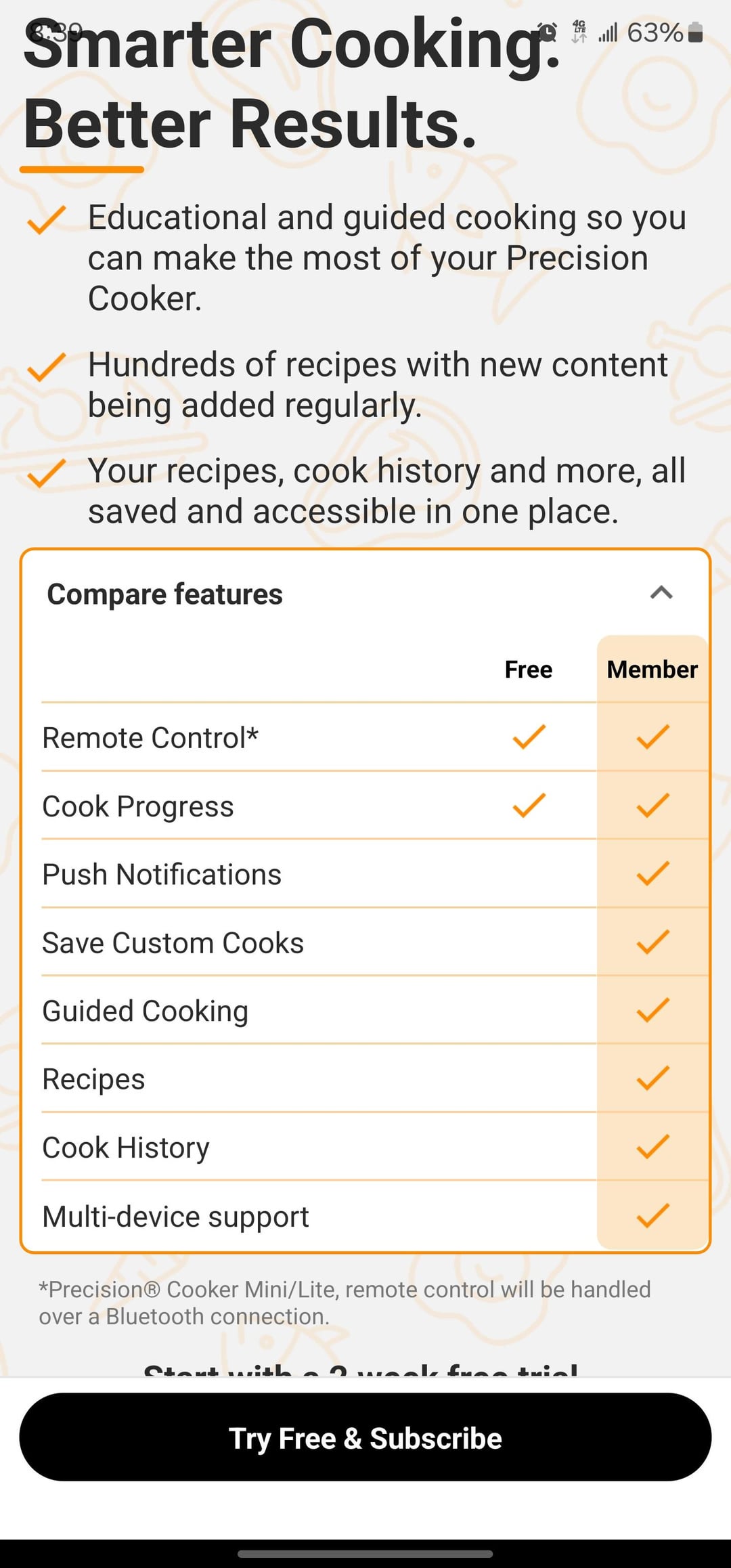Select the Free column header
Image resolution: width=731 pixels, height=1568 pixels.
coord(528,670)
